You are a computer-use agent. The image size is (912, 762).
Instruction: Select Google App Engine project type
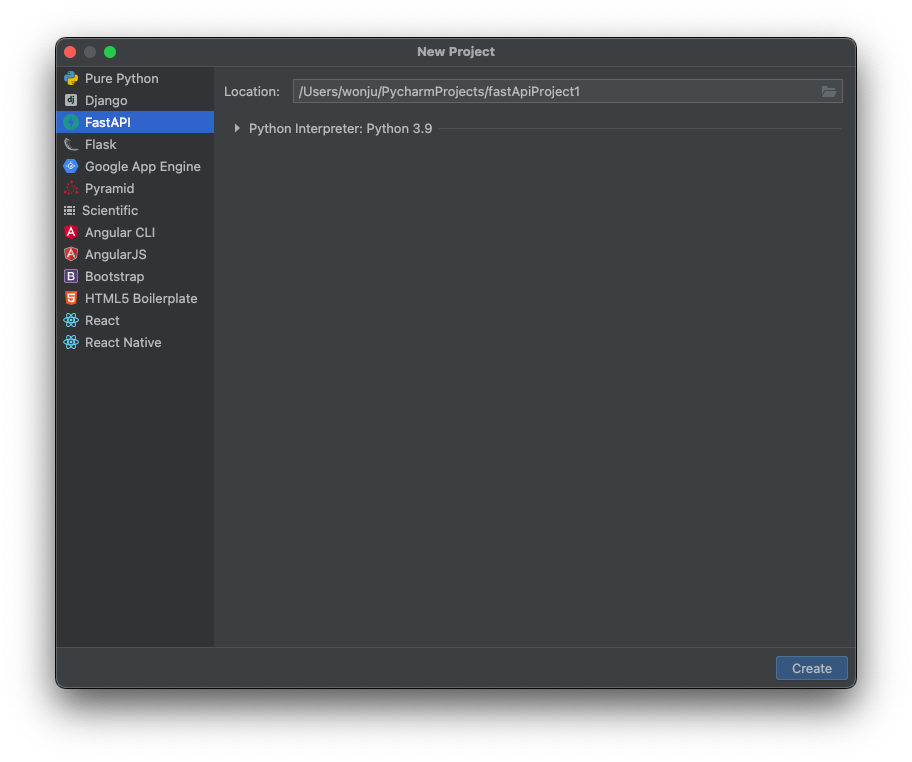tap(135, 166)
